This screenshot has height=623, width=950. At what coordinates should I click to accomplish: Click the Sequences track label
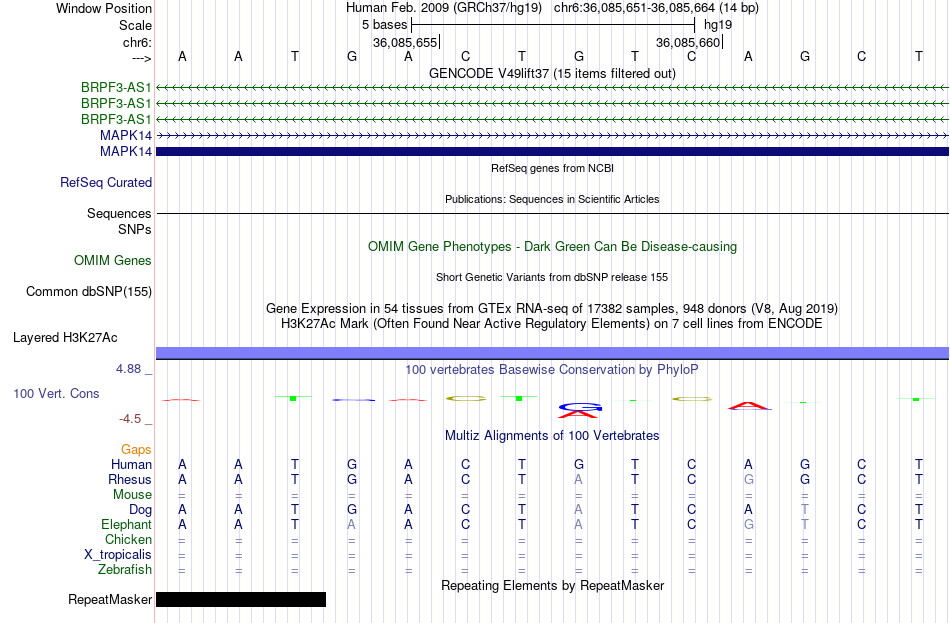pos(119,213)
